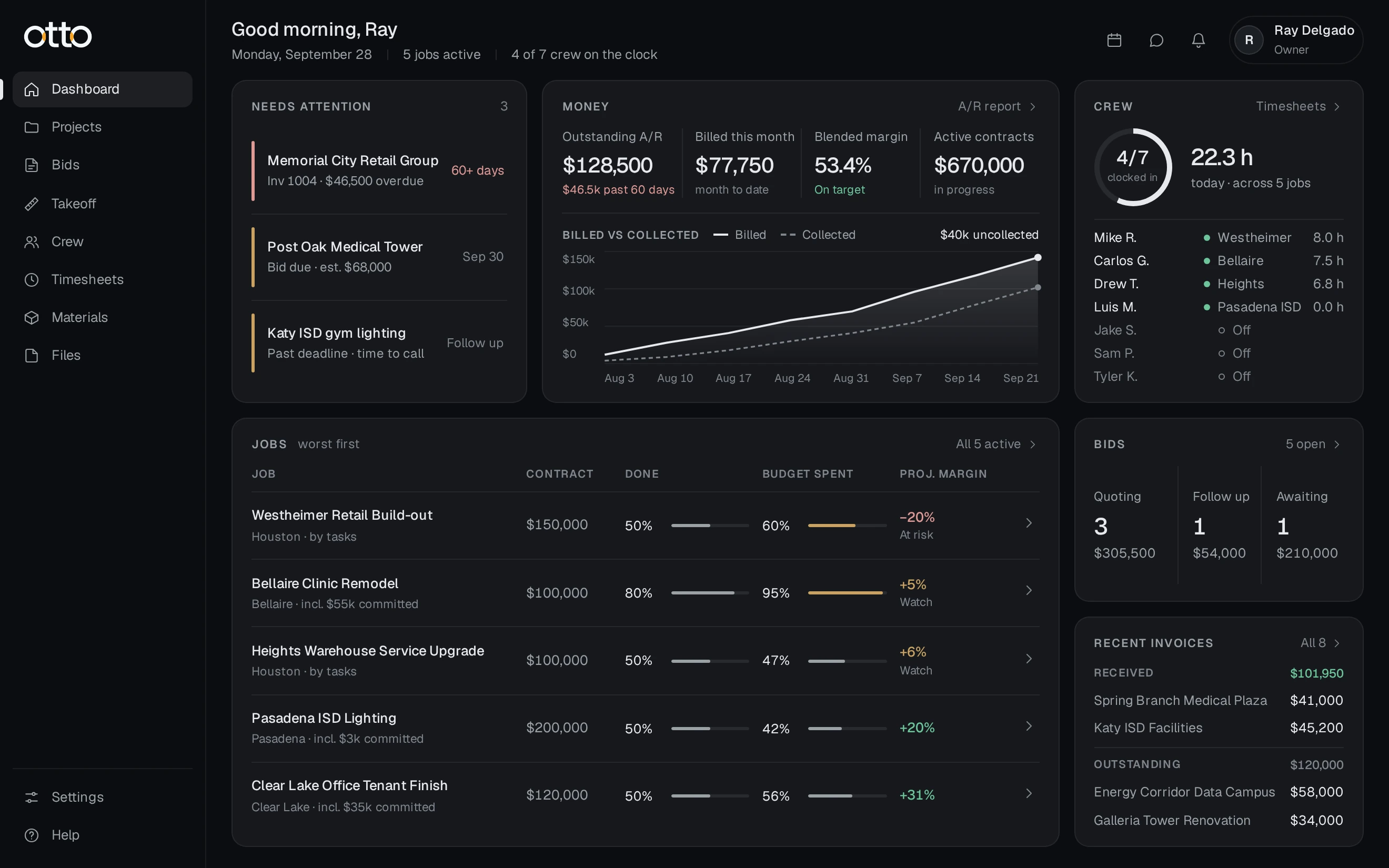Click the Bids document icon
This screenshot has height=868, width=1389.
[32, 165]
